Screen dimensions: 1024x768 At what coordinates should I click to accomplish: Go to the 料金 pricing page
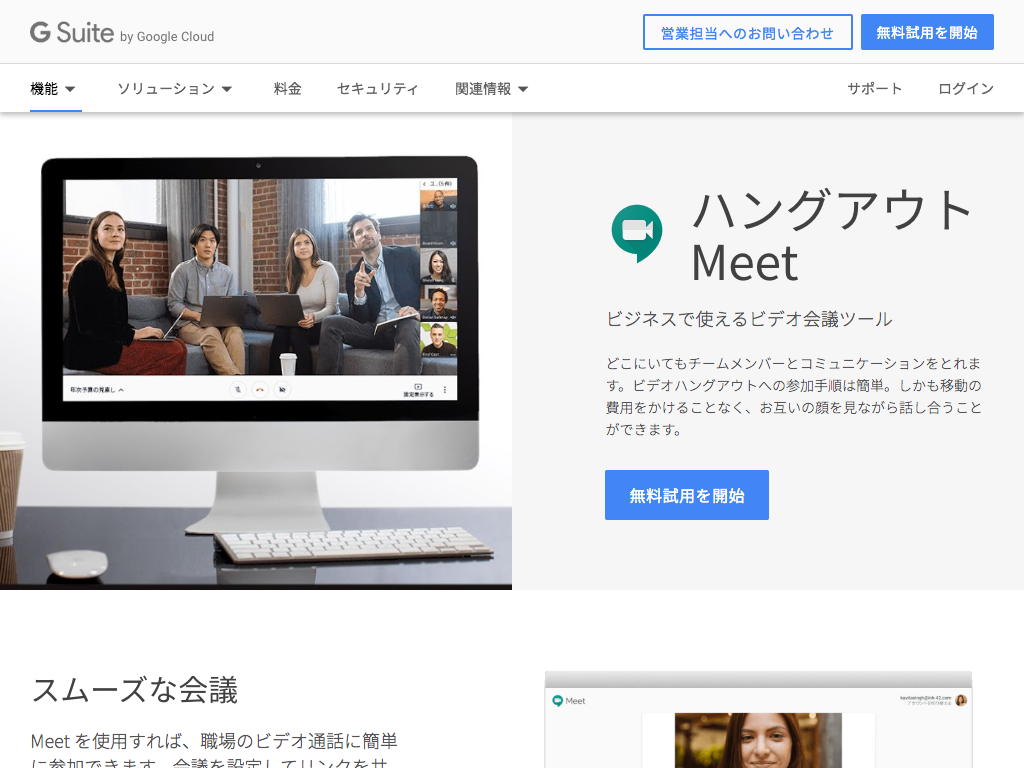[x=287, y=89]
